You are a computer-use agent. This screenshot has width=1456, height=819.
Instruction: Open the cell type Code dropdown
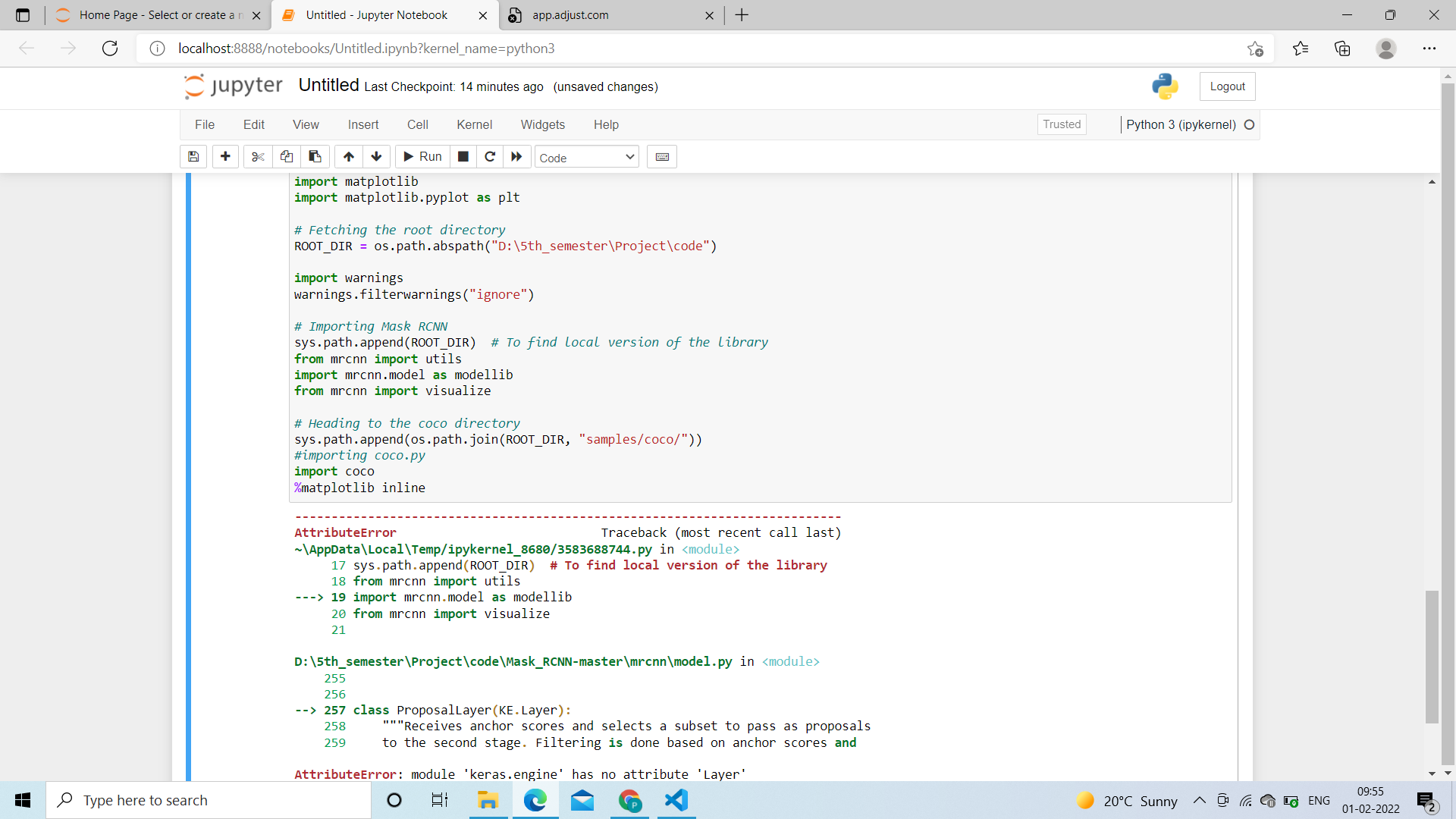click(586, 158)
